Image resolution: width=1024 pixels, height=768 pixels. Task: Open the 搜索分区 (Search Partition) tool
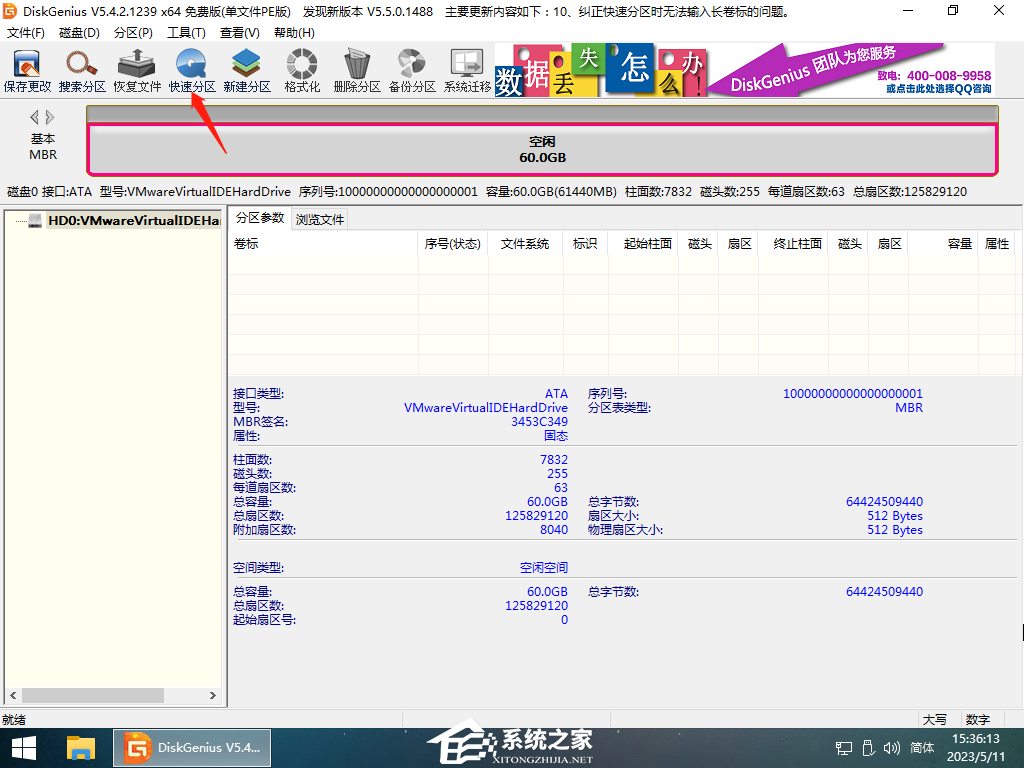click(x=82, y=70)
